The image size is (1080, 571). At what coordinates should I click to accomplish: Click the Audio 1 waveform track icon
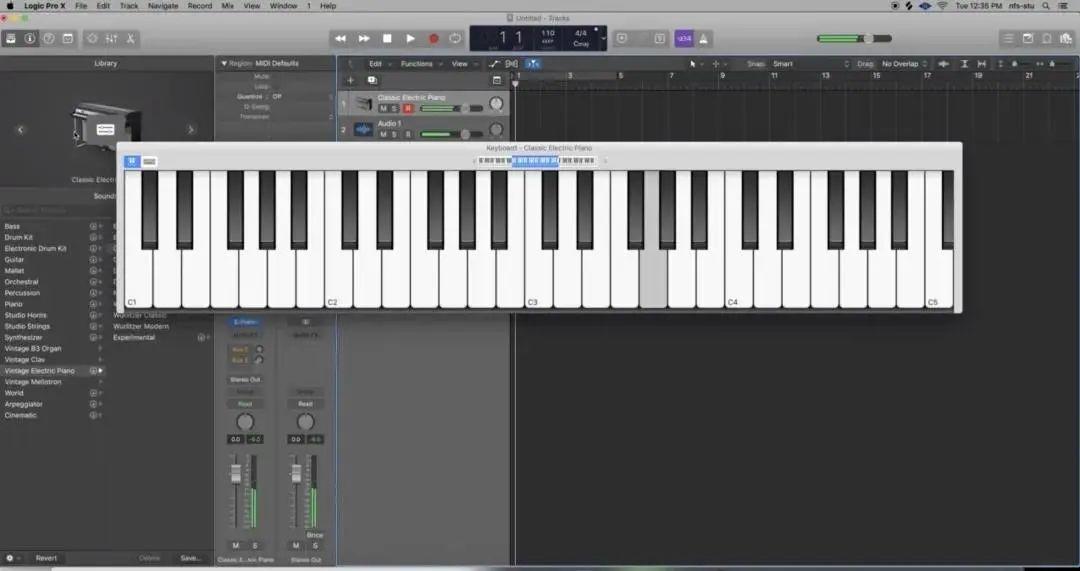(363, 129)
